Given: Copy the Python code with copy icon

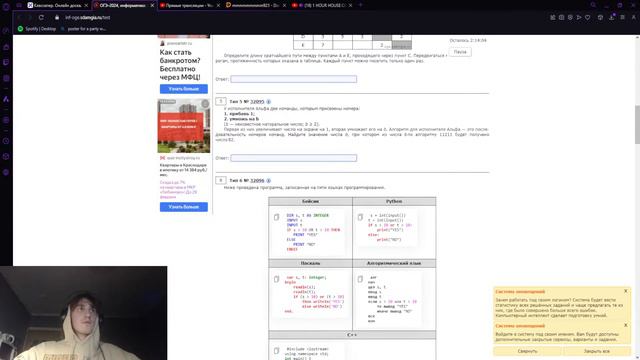Looking at the screenshot, I should click(x=360, y=217).
